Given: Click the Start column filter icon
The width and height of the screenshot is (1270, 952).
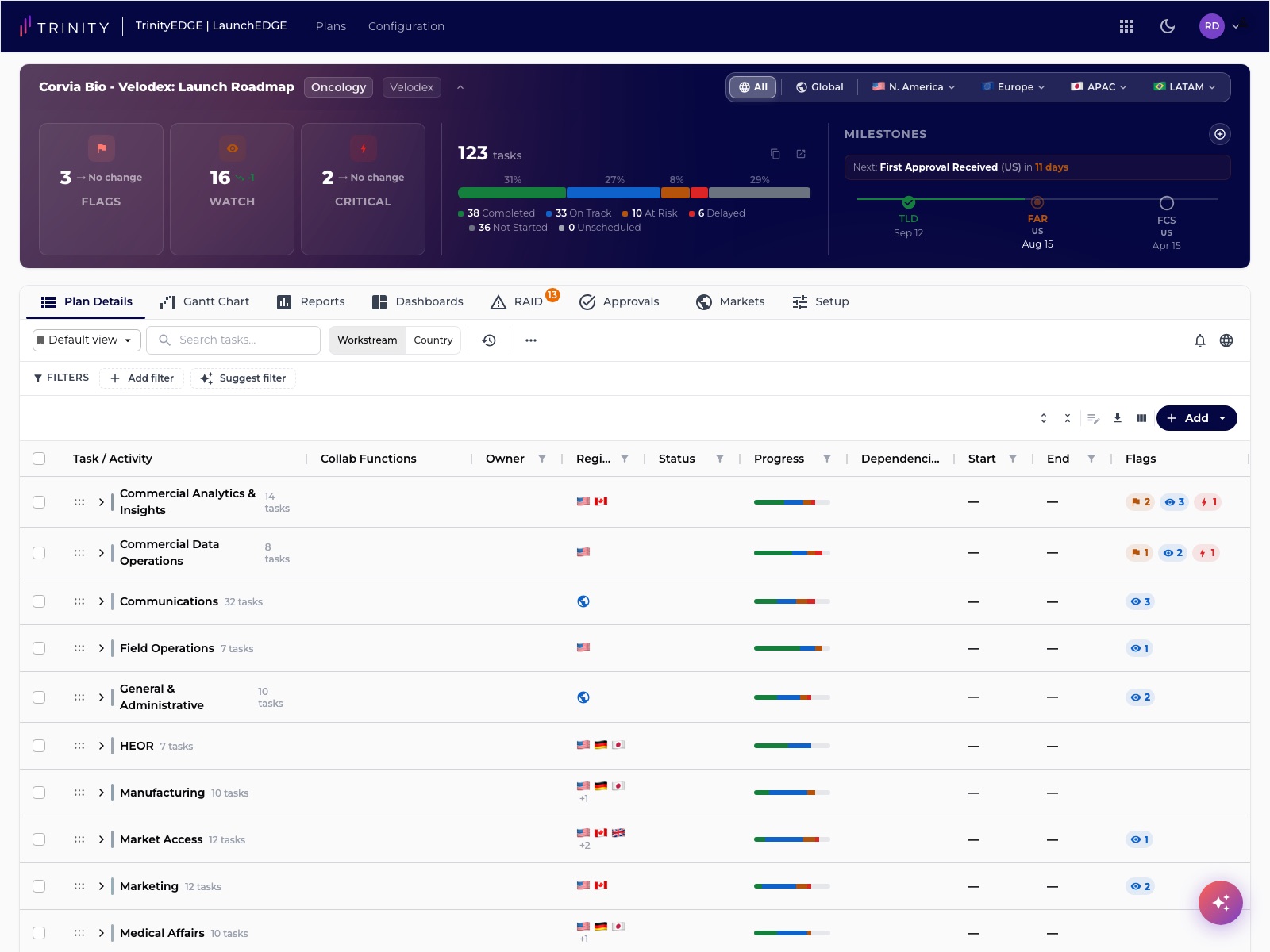Looking at the screenshot, I should [x=1013, y=459].
